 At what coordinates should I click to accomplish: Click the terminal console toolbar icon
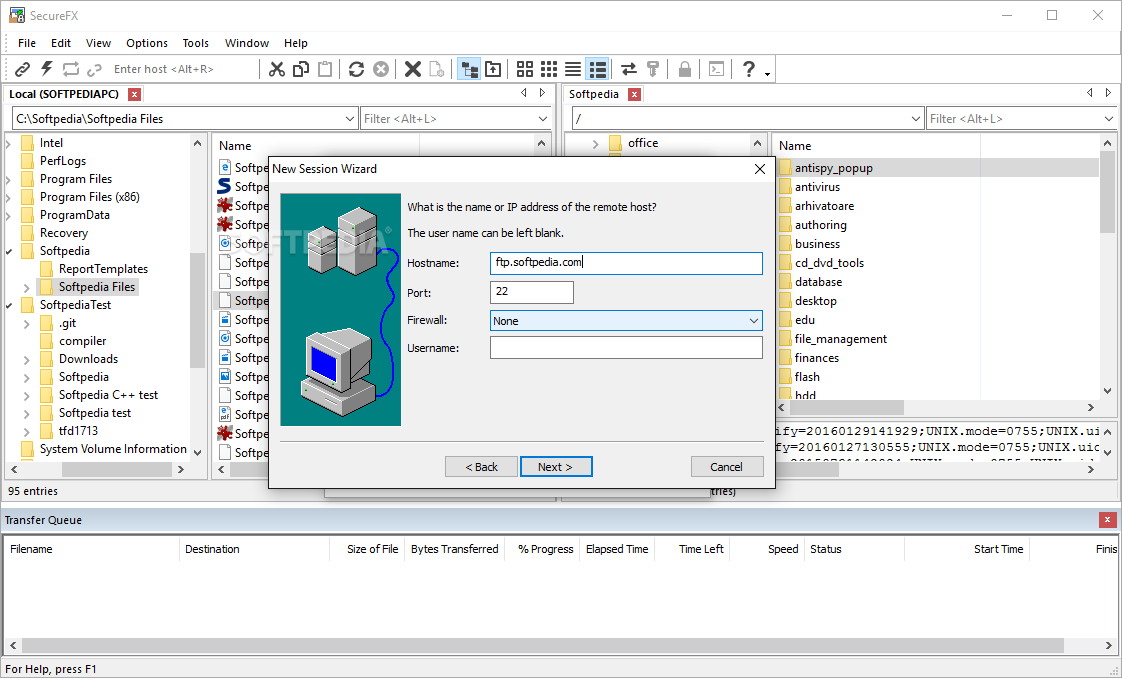pyautogui.click(x=716, y=69)
